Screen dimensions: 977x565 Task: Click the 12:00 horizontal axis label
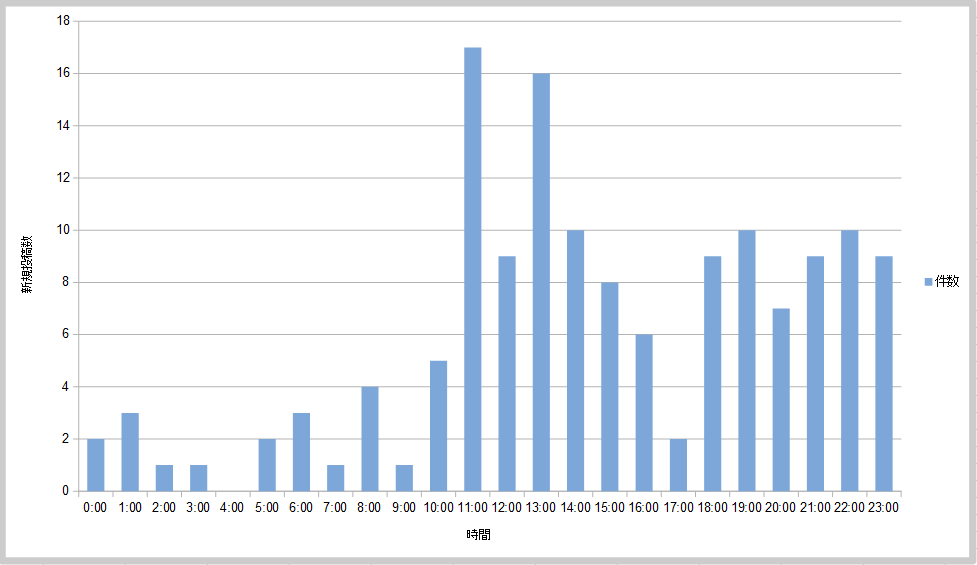tap(507, 508)
